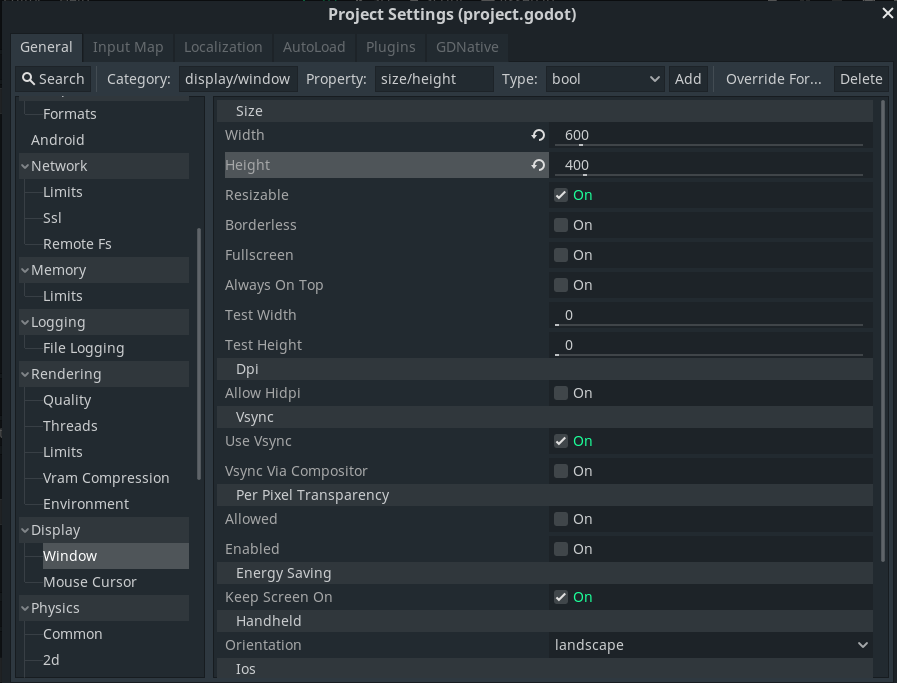Viewport: 897px width, 683px height.
Task: Open the Orientation dropdown set to landscape
Action: pyautogui.click(x=710, y=645)
